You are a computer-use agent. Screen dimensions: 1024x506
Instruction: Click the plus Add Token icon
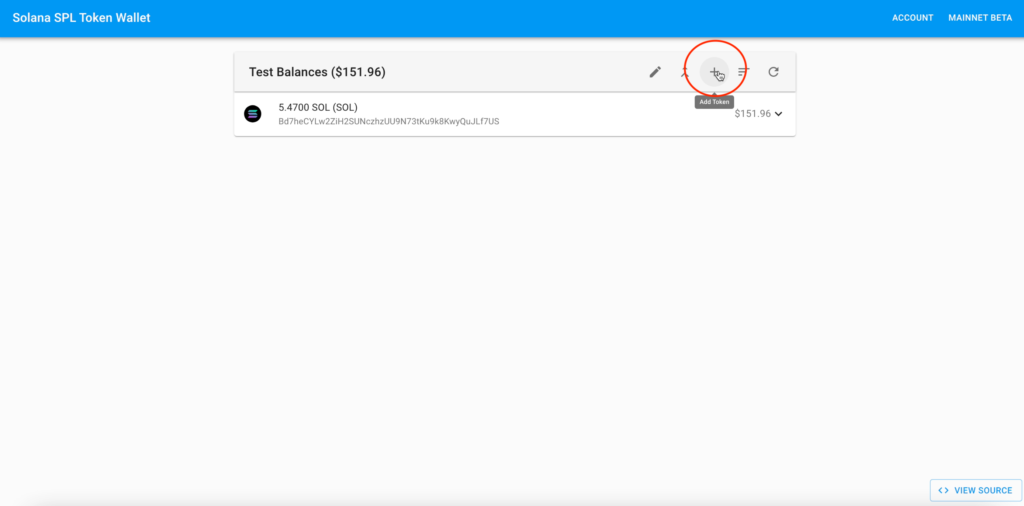[x=714, y=72]
